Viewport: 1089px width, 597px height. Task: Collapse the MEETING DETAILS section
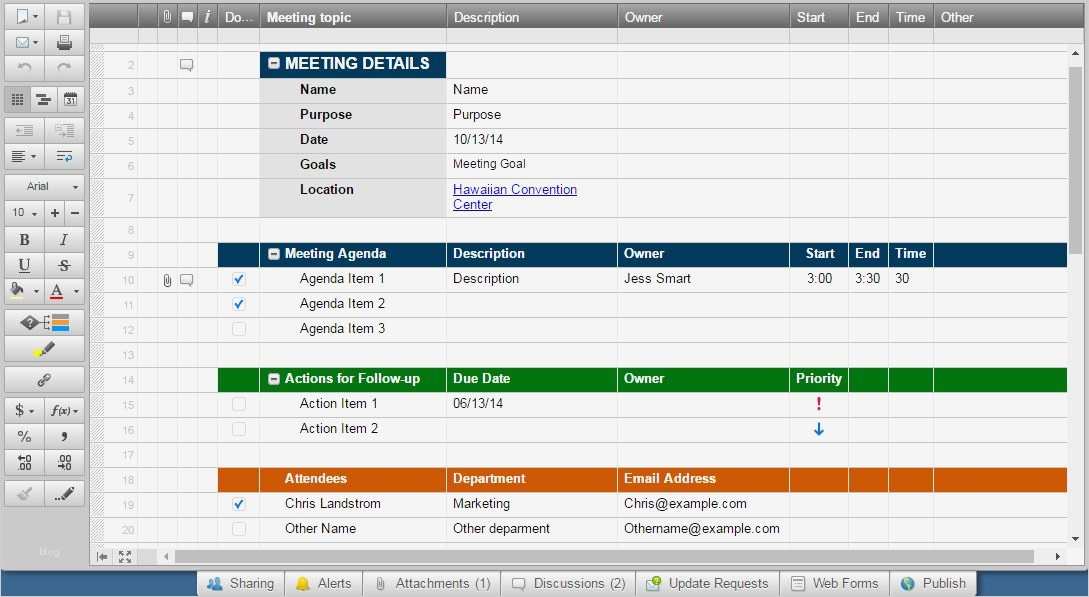click(274, 63)
